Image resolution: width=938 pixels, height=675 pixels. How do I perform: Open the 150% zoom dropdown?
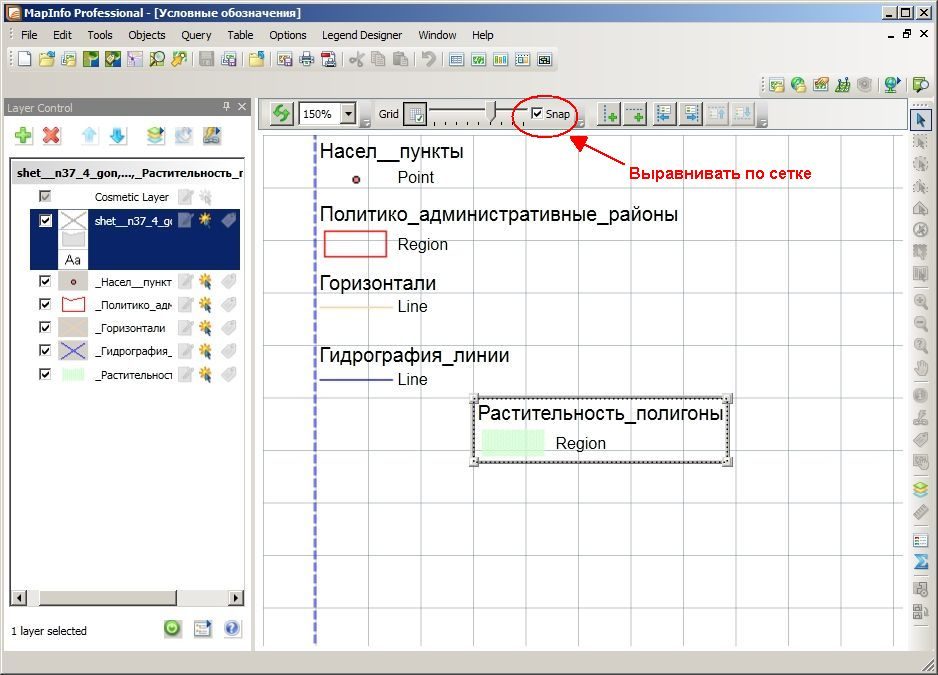coord(348,113)
